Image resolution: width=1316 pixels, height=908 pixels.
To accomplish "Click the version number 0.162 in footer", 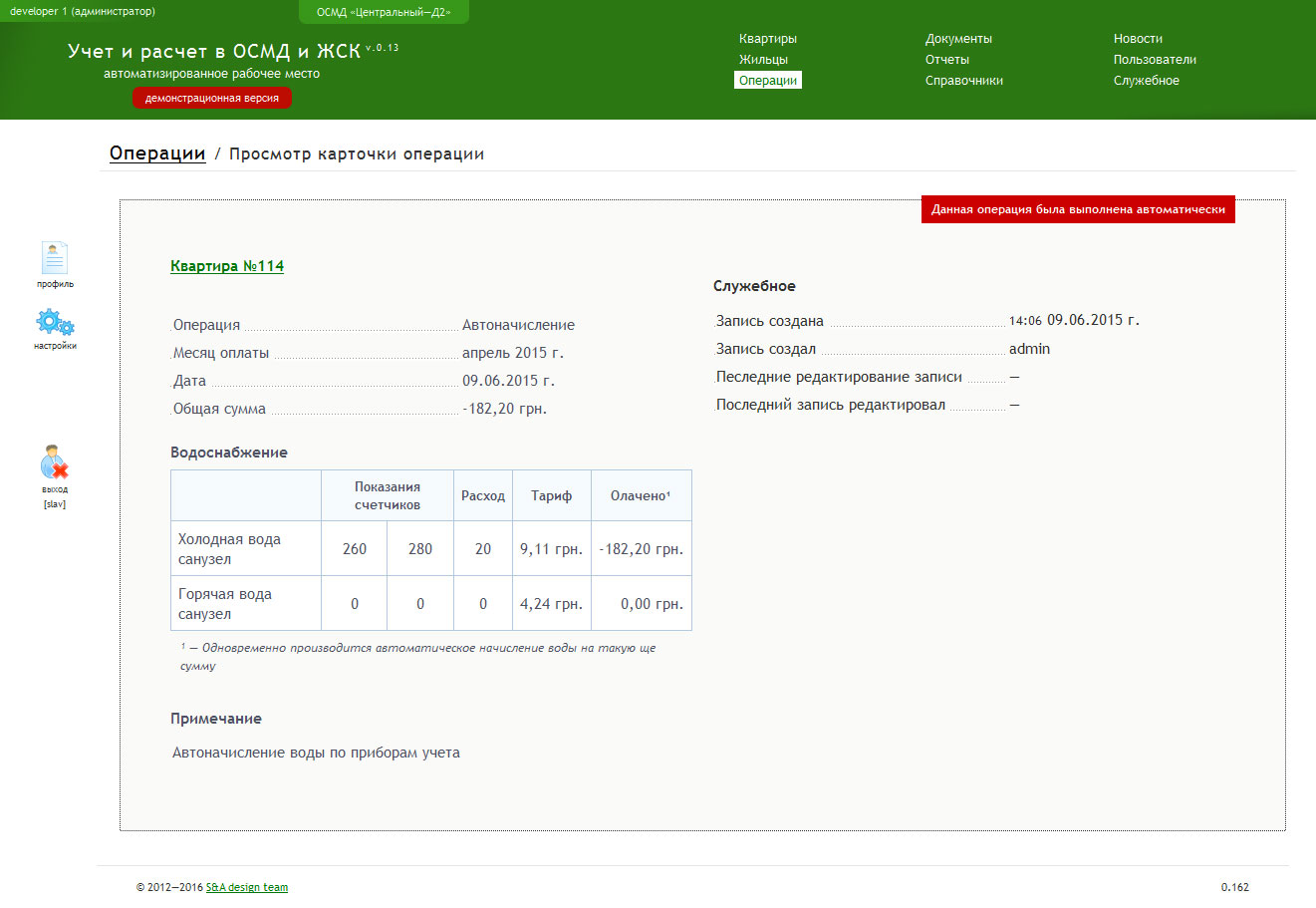I will coord(1235,887).
